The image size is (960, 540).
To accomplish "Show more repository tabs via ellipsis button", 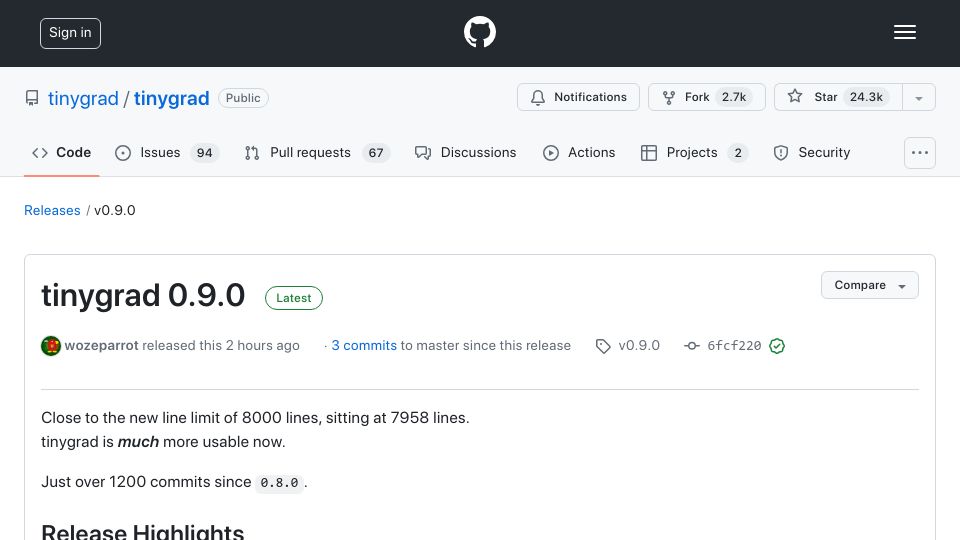I will tap(920, 152).
